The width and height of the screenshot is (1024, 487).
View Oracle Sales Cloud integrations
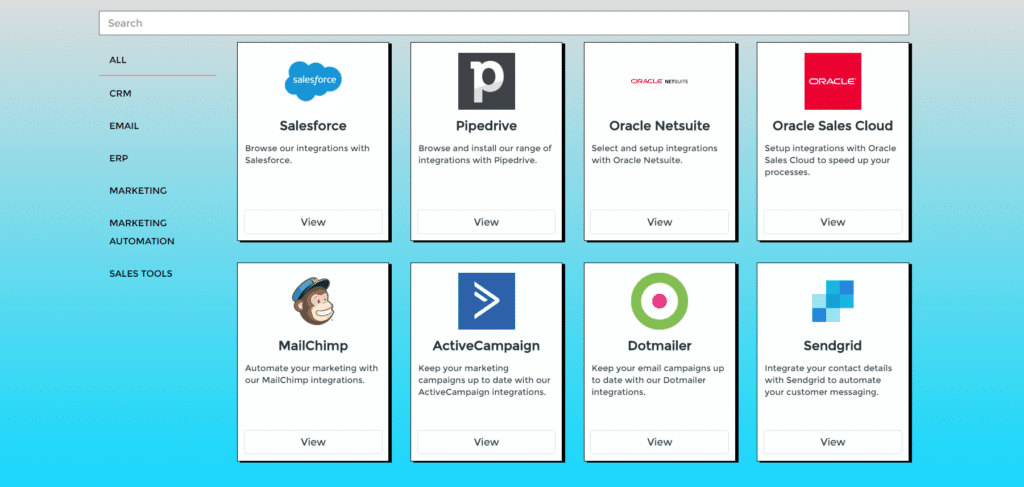click(x=832, y=222)
